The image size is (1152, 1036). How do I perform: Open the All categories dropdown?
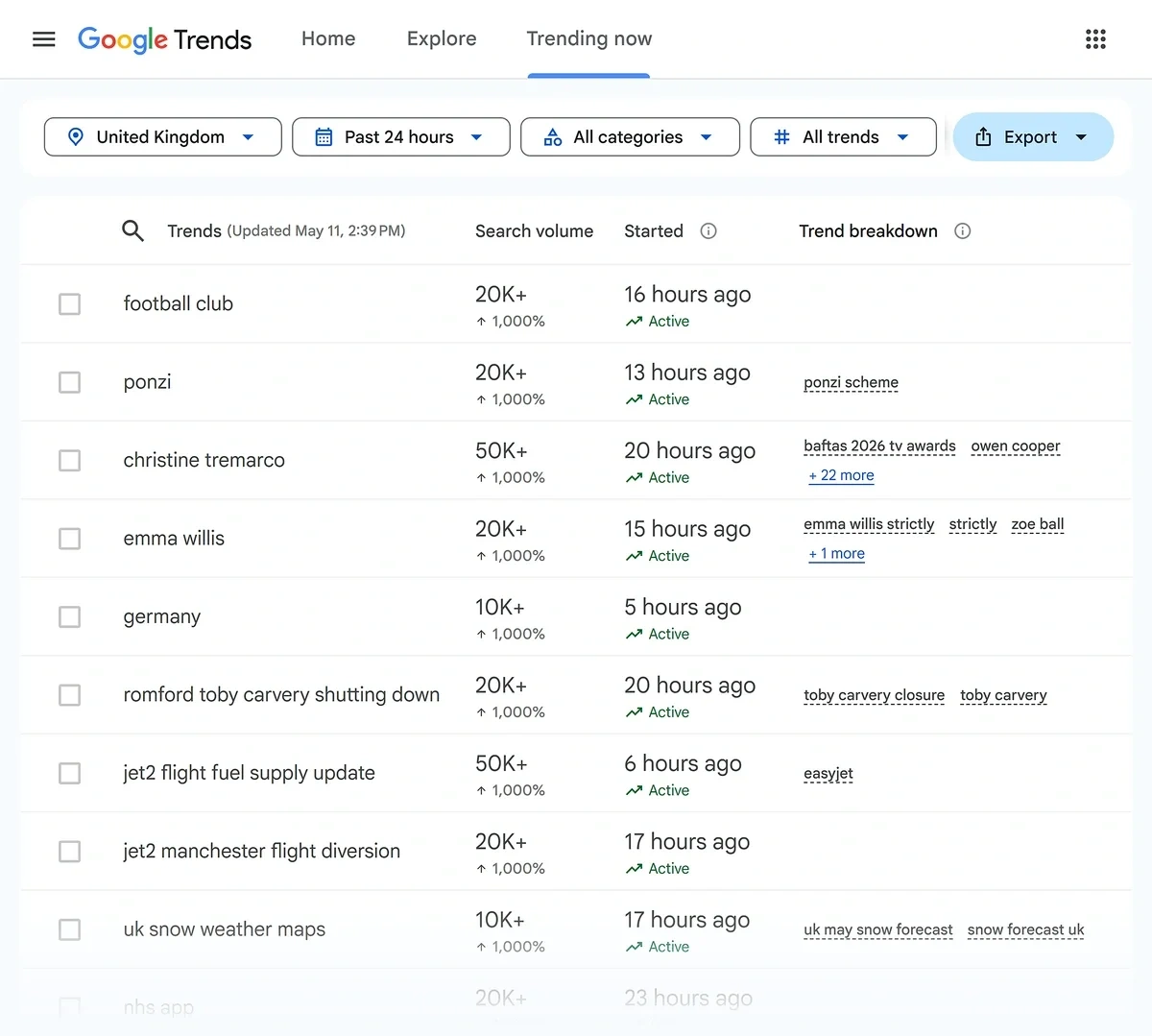tap(630, 137)
